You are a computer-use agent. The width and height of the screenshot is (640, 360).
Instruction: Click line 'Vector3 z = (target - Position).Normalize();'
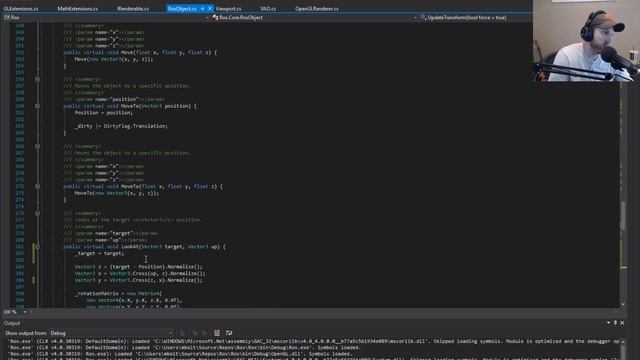[138, 267]
